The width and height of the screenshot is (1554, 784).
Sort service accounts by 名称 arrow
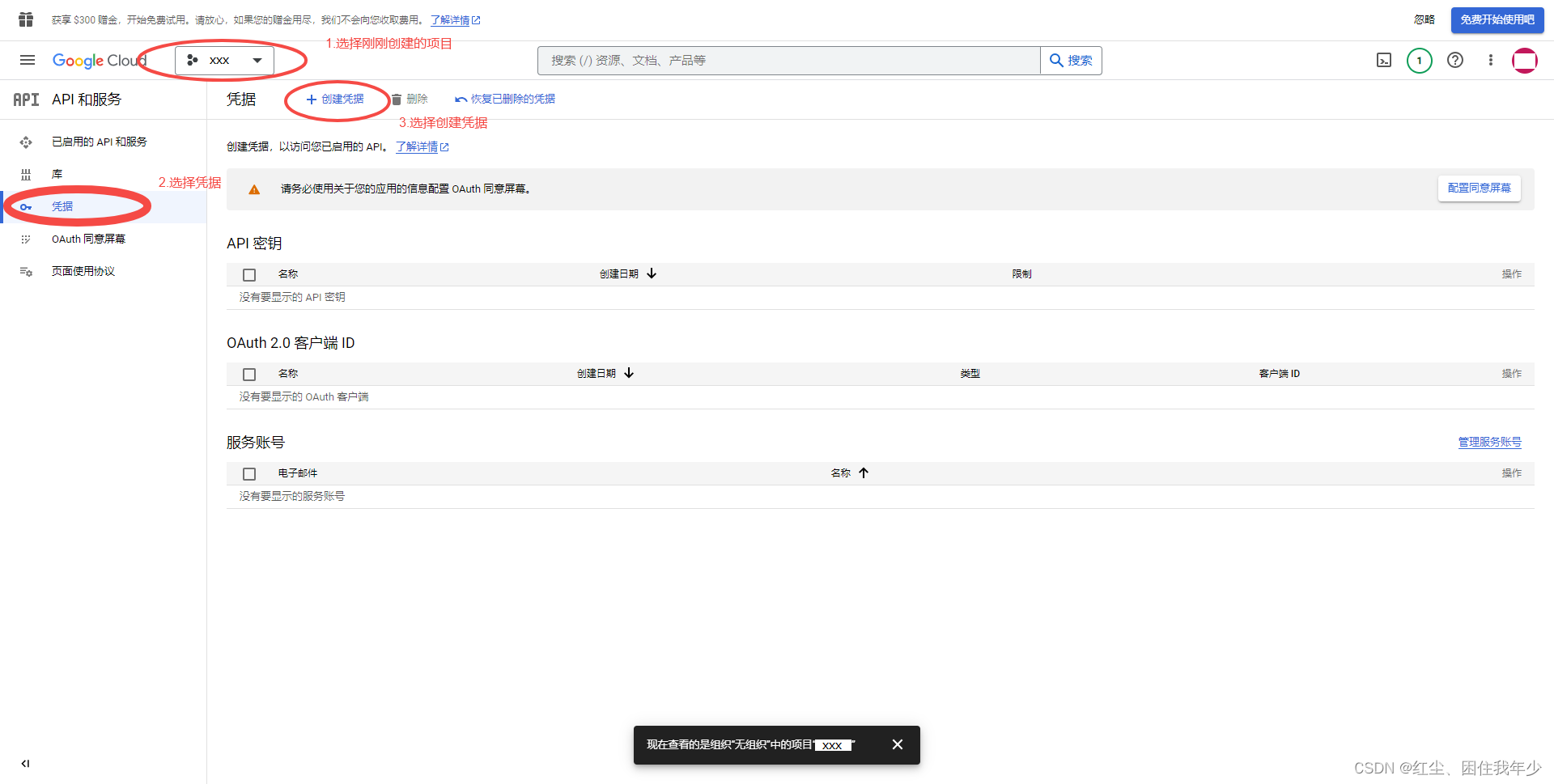click(864, 473)
